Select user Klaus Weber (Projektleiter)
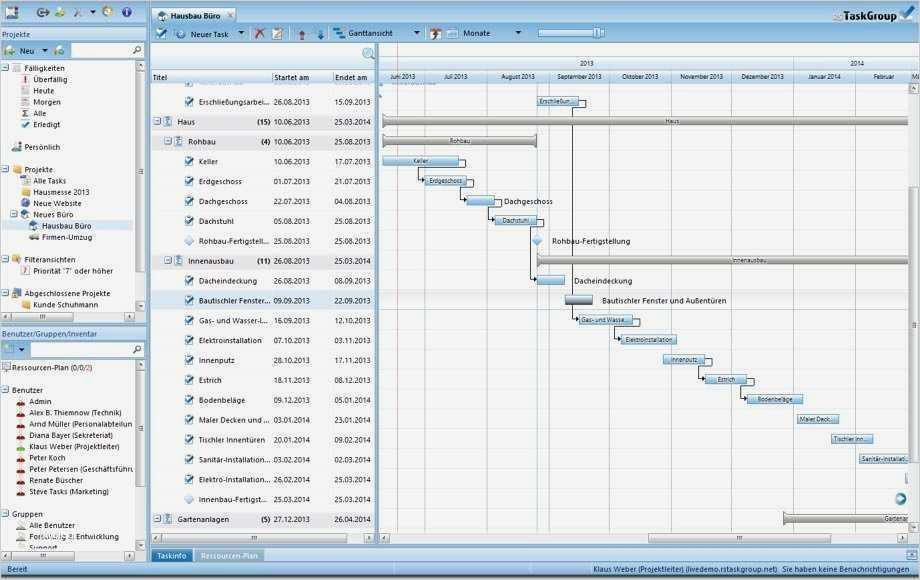This screenshot has width=920, height=580. point(74,447)
